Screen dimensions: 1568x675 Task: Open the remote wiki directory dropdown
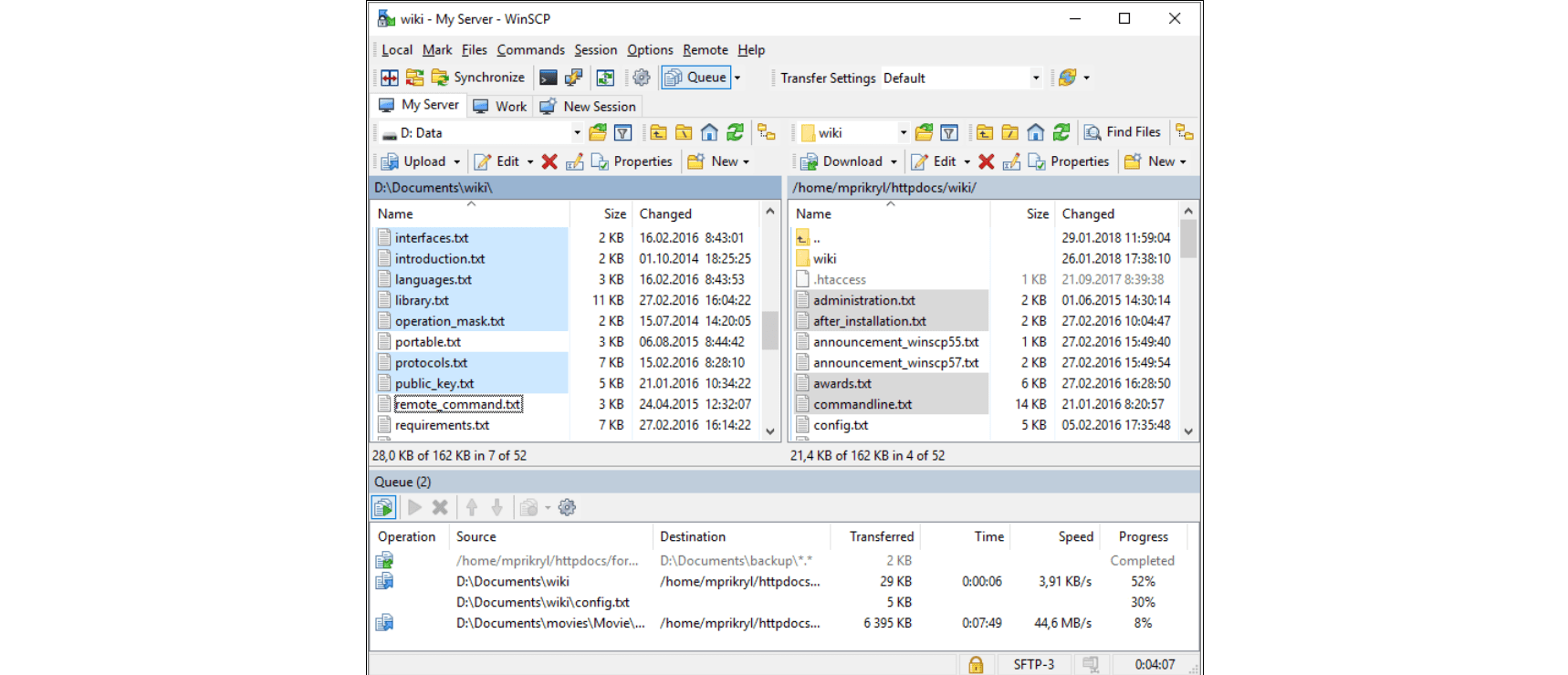coord(904,133)
